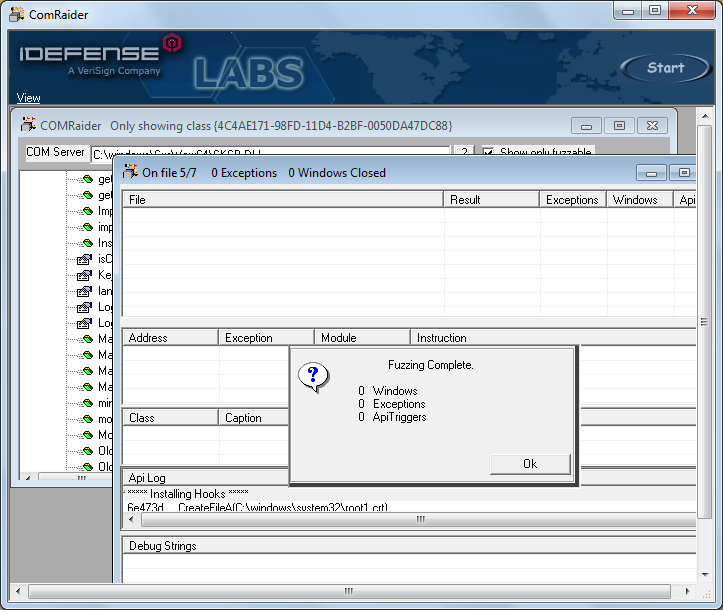Click the Instruction column header
This screenshot has height=610, width=723.
tap(553, 338)
